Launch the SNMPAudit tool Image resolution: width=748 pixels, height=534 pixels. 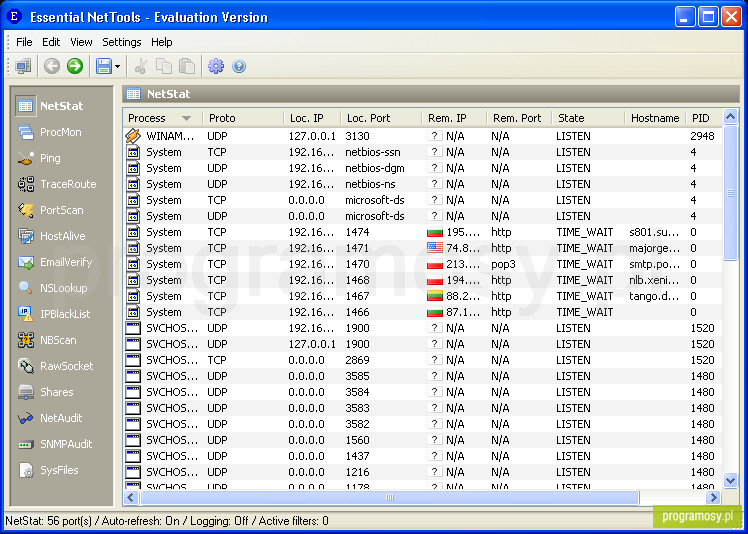55,444
